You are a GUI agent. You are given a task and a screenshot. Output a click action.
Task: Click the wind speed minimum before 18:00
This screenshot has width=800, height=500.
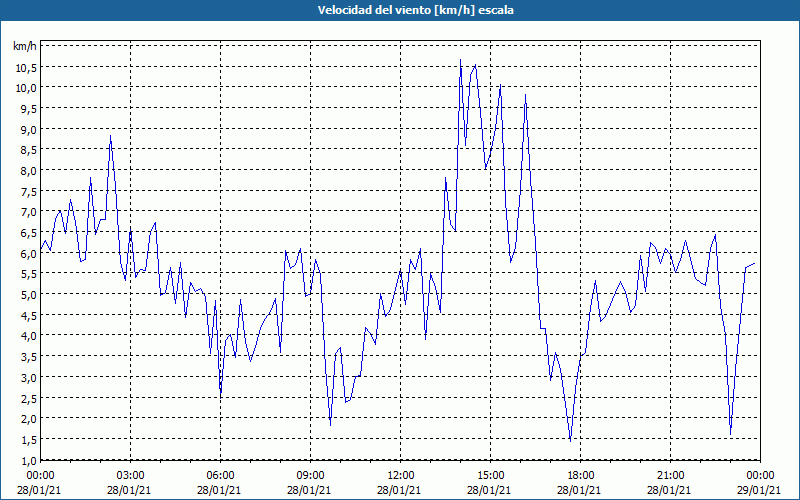[x=570, y=441]
